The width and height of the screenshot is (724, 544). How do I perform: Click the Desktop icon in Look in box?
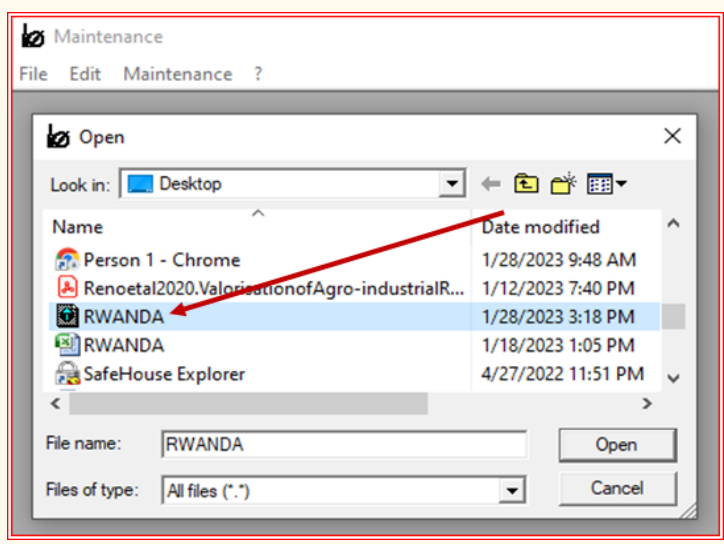pos(140,184)
